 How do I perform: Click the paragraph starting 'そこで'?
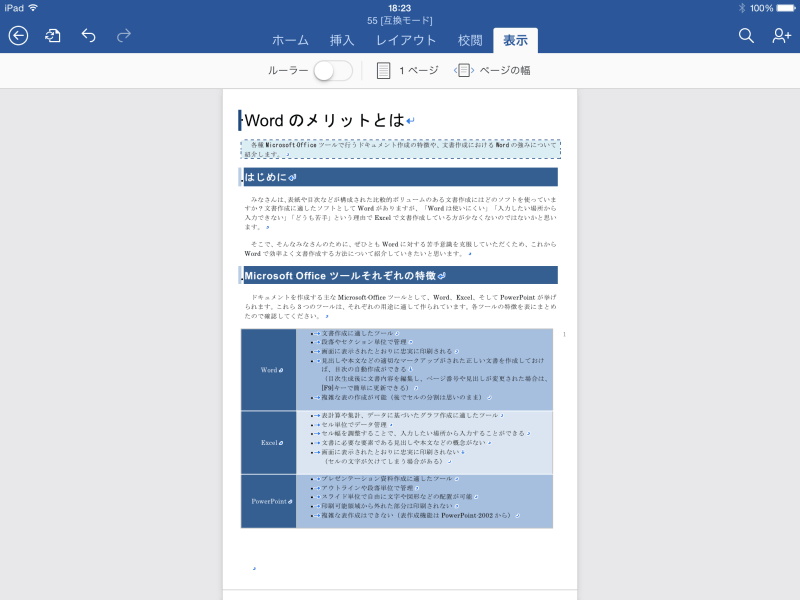(x=400, y=248)
